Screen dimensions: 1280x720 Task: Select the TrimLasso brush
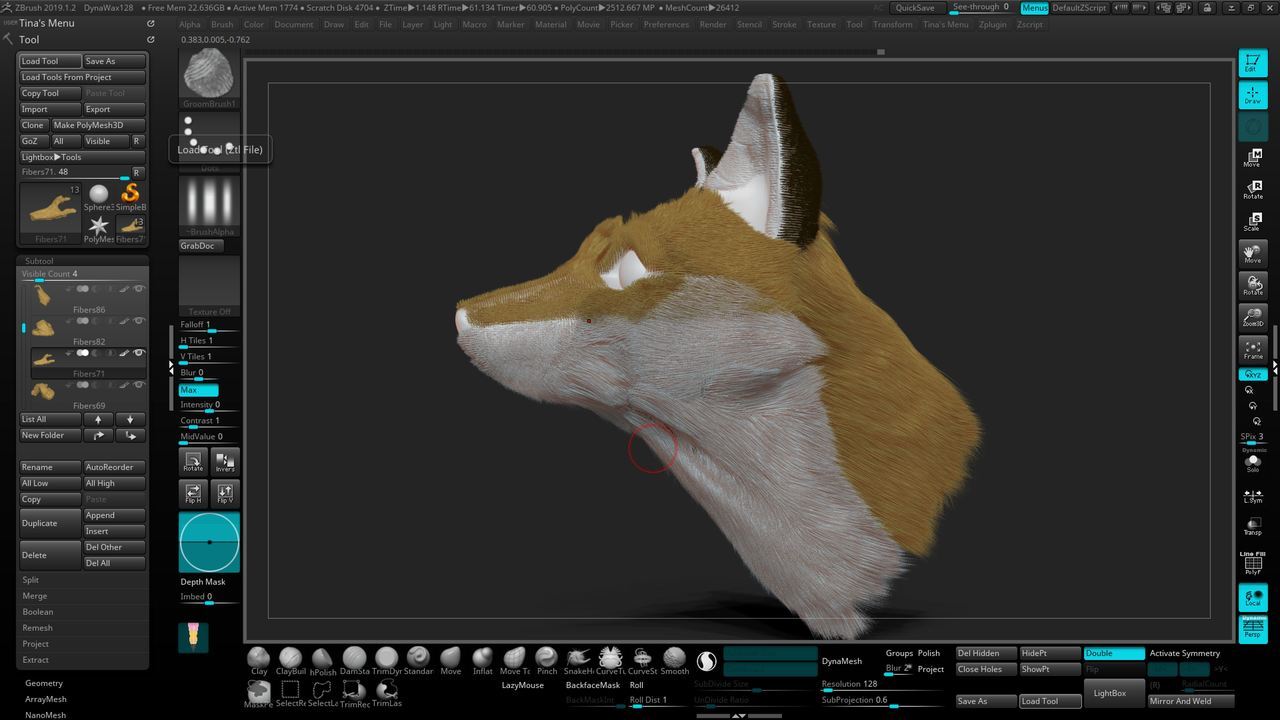(x=387, y=693)
